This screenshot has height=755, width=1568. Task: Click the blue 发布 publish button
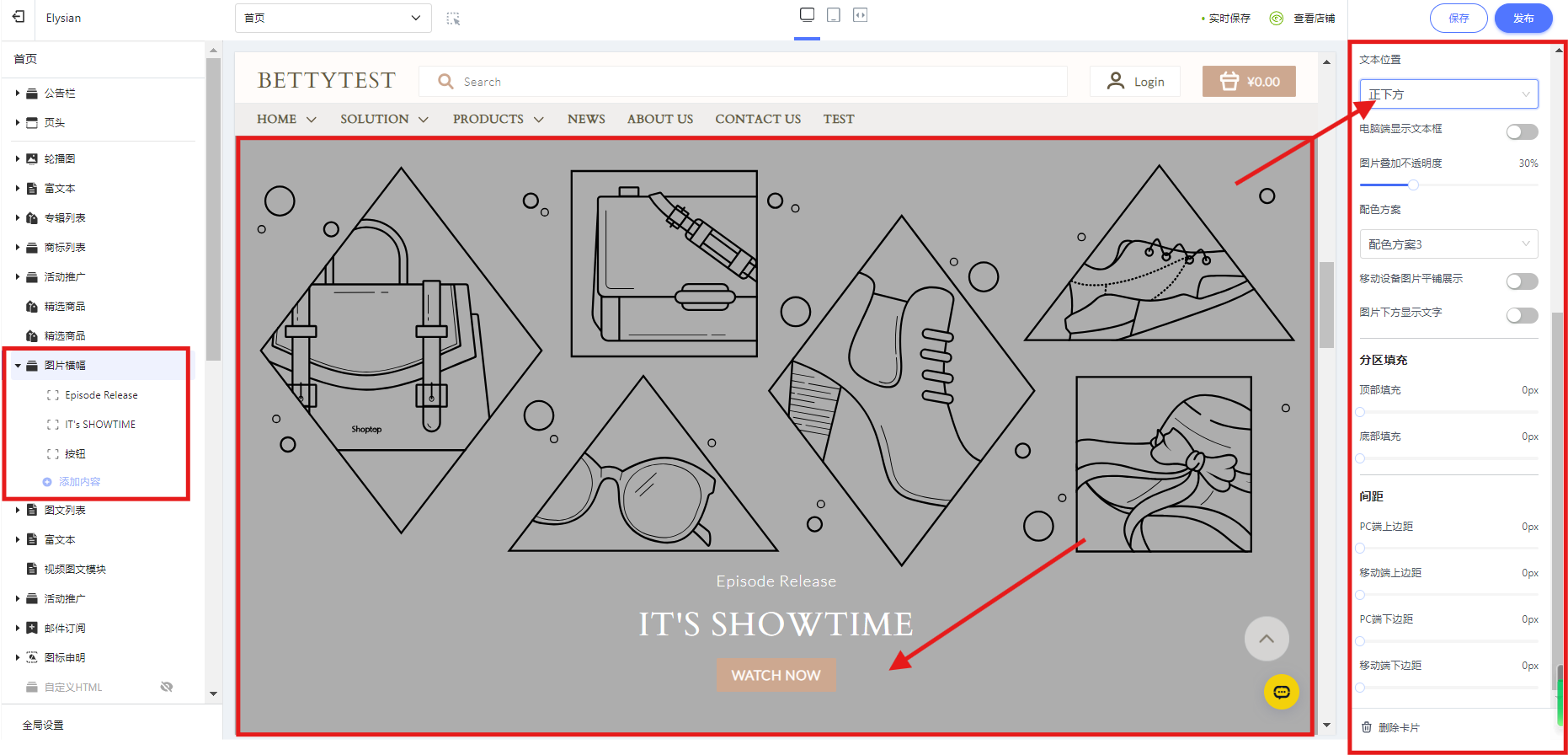1523,18
